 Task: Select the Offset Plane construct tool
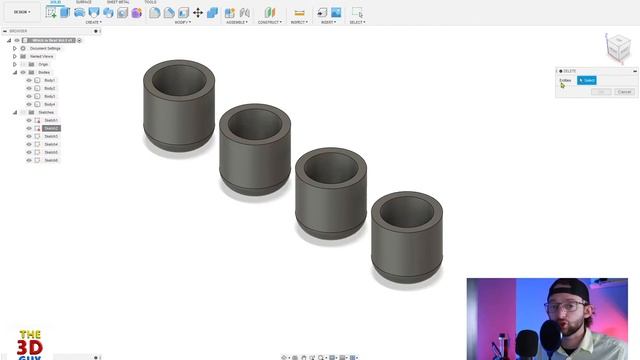coord(270,13)
